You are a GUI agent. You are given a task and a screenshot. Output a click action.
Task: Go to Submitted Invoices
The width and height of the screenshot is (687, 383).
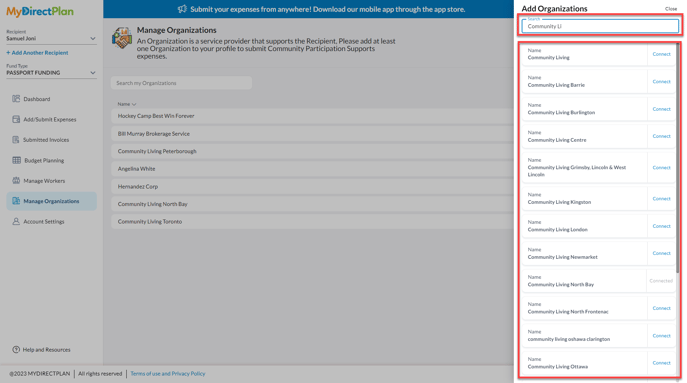pos(46,140)
